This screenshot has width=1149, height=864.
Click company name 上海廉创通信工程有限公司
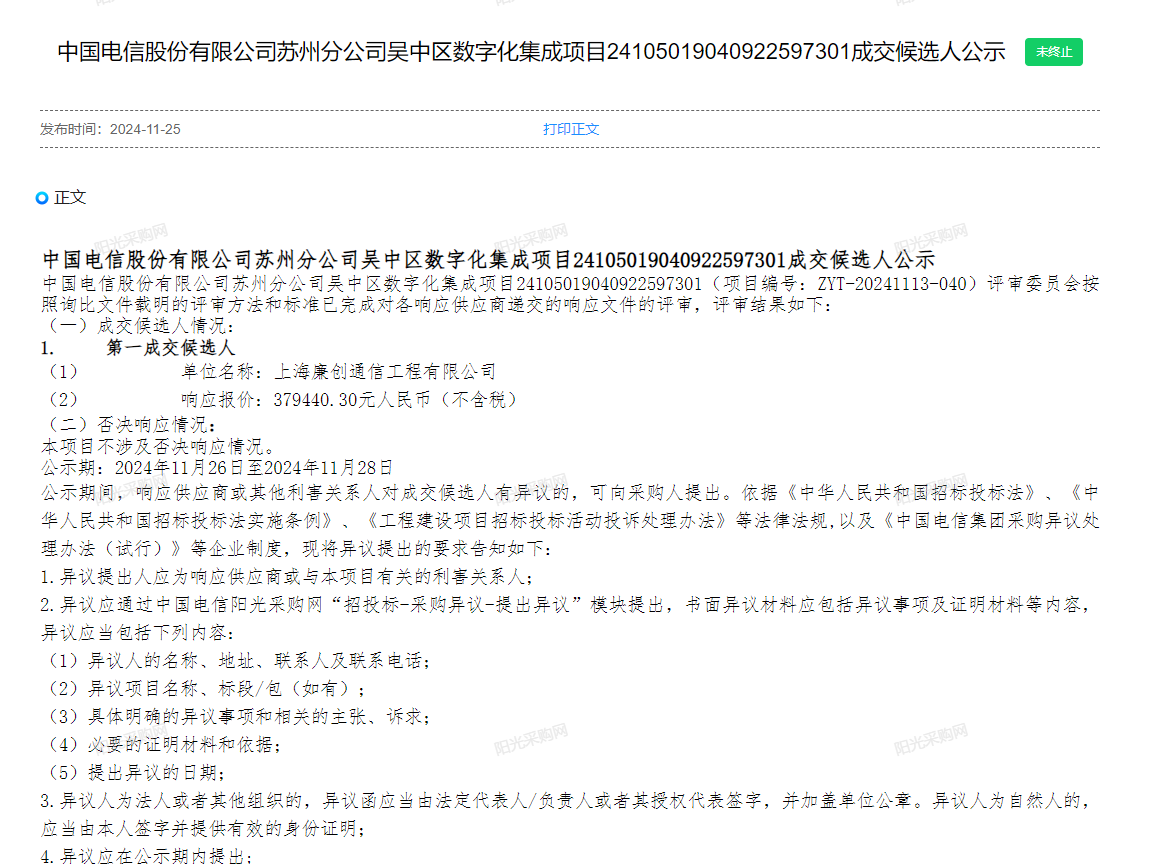tap(384, 371)
